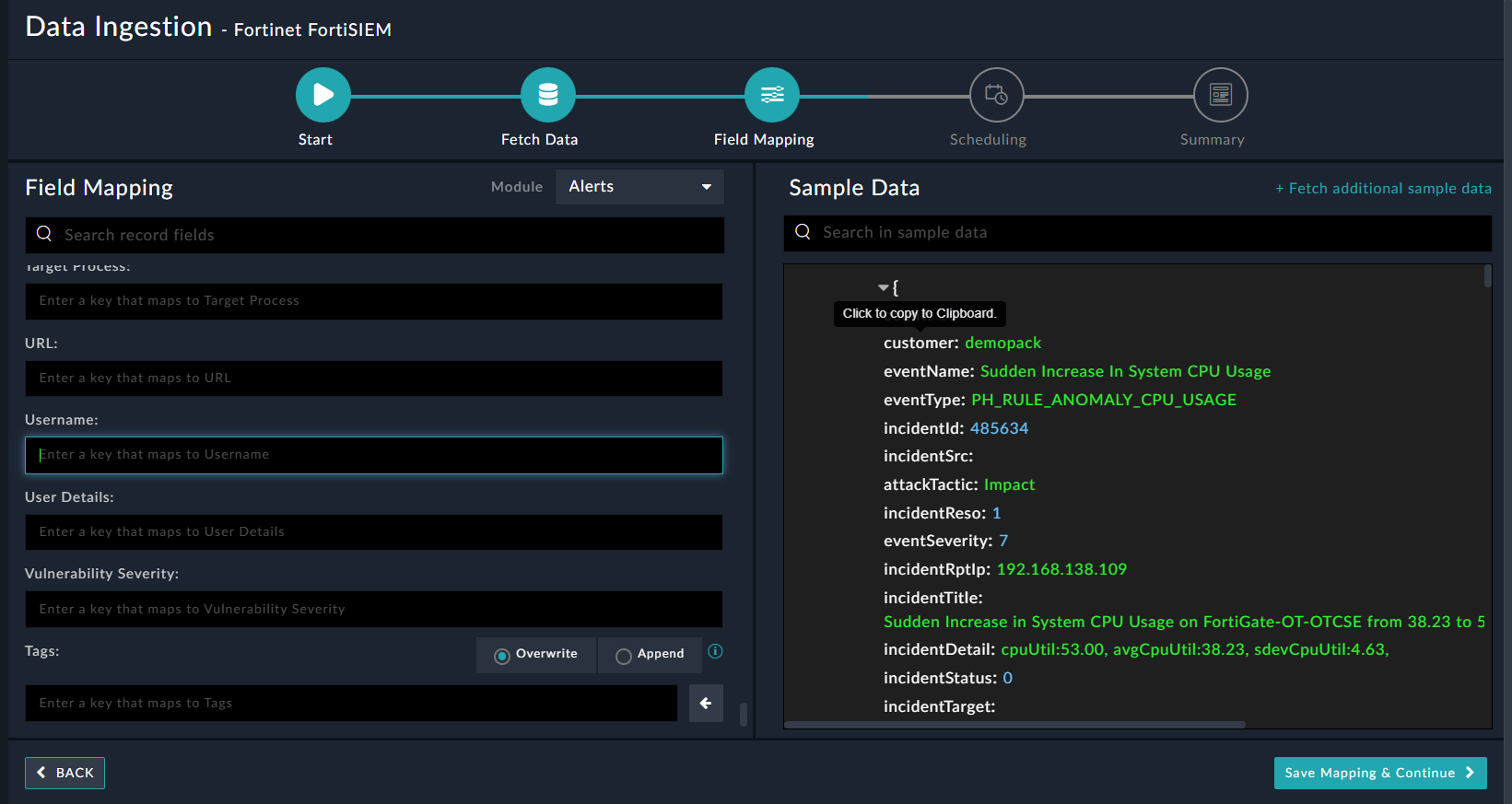
Task: Collapse the sample data JSON root node
Action: pyautogui.click(x=884, y=287)
